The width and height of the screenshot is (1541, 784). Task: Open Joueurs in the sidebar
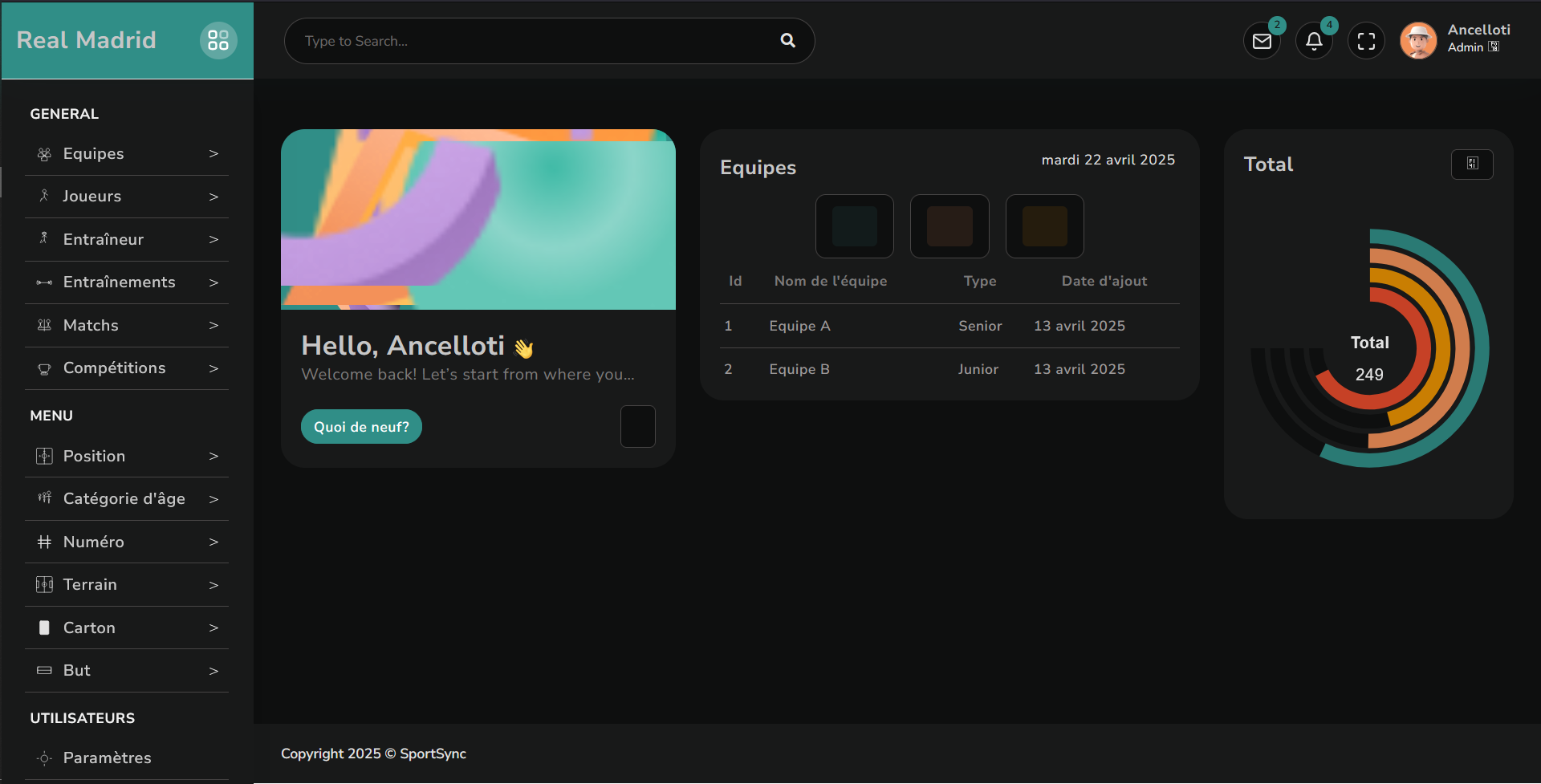(x=92, y=197)
